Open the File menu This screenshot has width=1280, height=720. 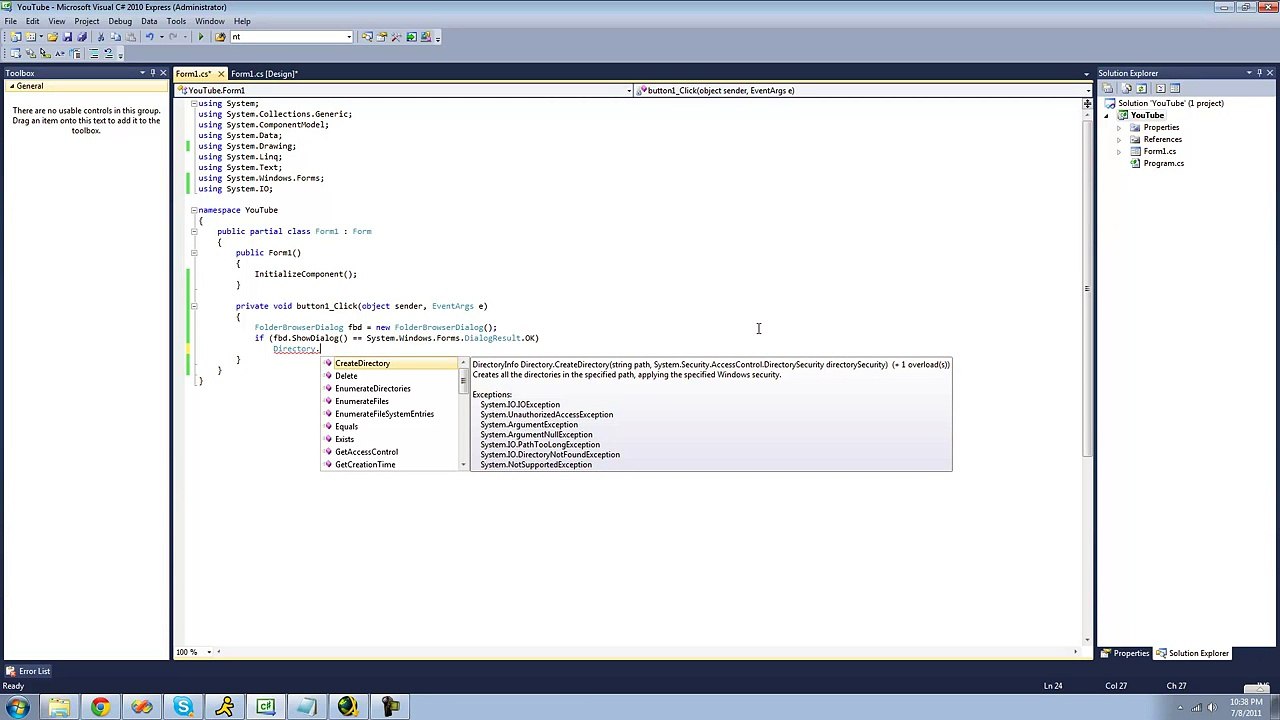(10, 21)
